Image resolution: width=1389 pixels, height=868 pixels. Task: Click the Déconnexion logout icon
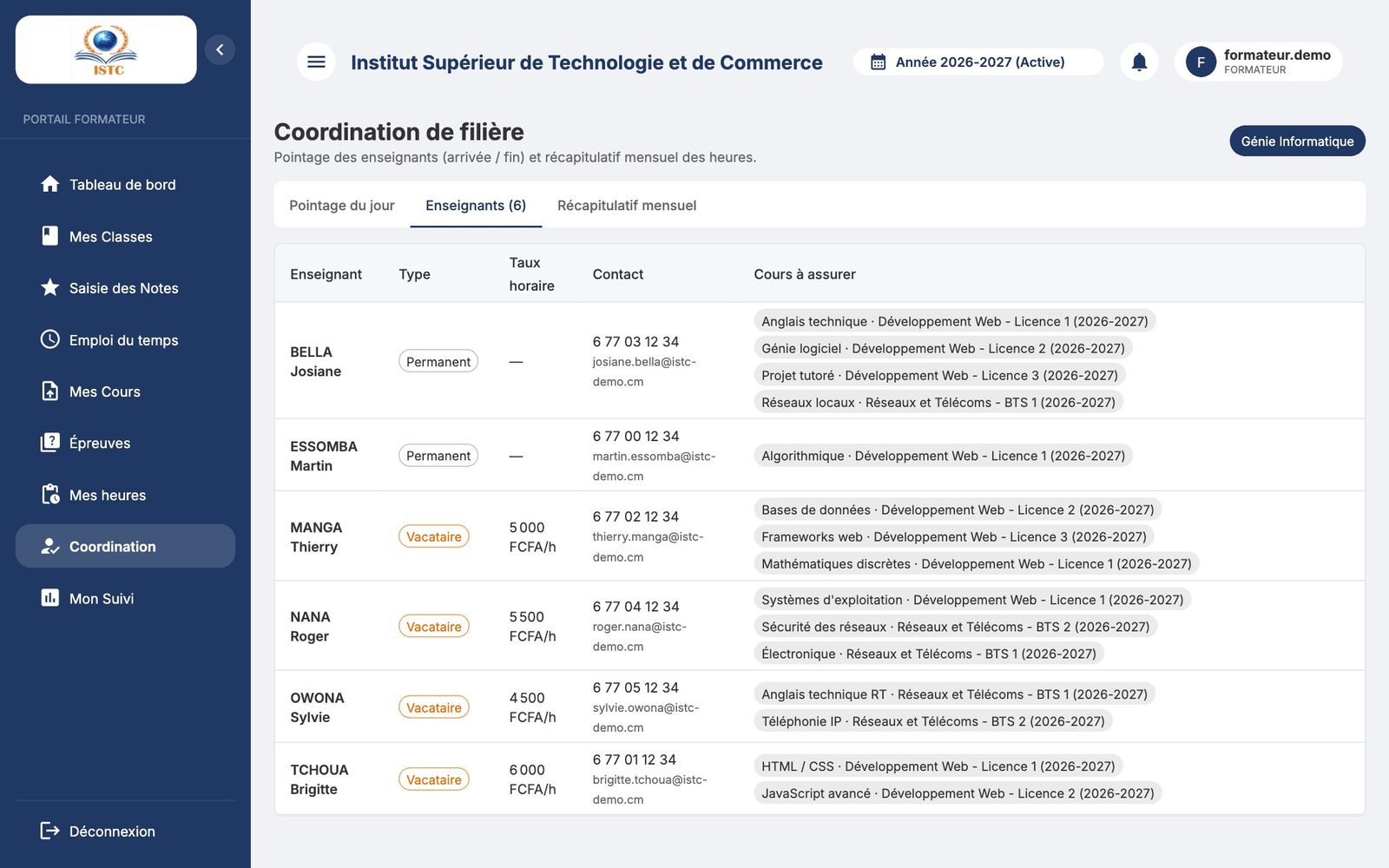coord(50,831)
